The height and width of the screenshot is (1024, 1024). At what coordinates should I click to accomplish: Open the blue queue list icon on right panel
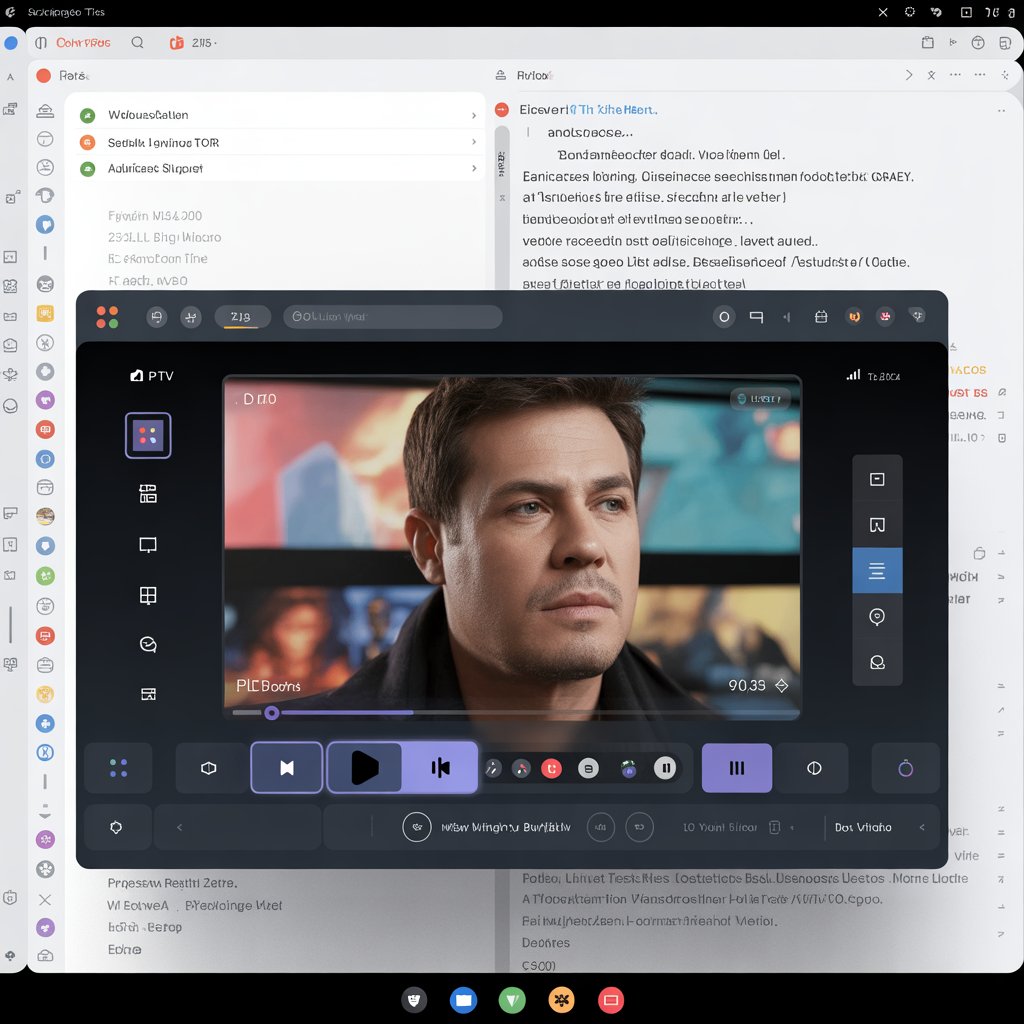click(x=877, y=570)
